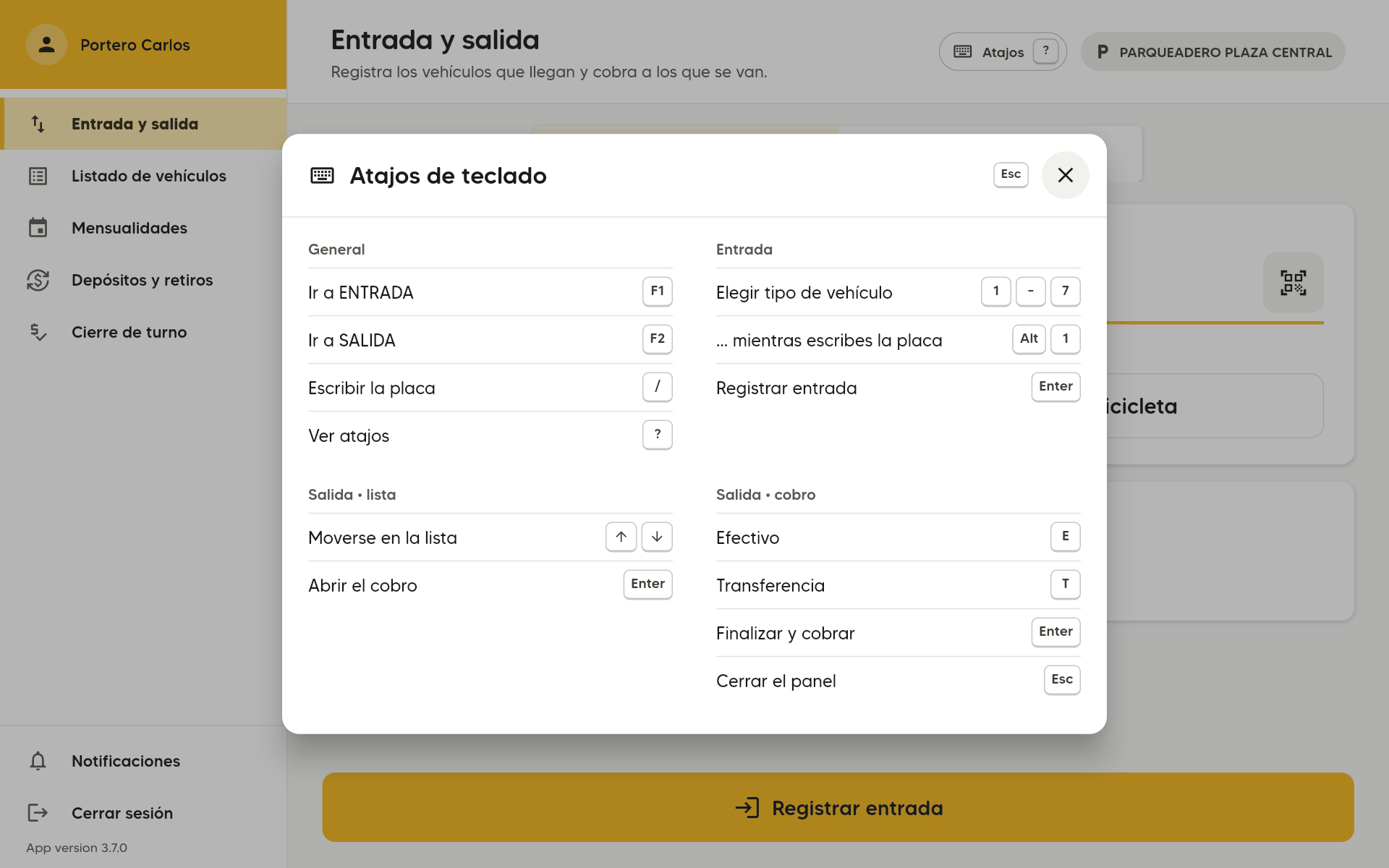Click the keyboard icon beside the Atajos de teclado title

[x=322, y=175]
